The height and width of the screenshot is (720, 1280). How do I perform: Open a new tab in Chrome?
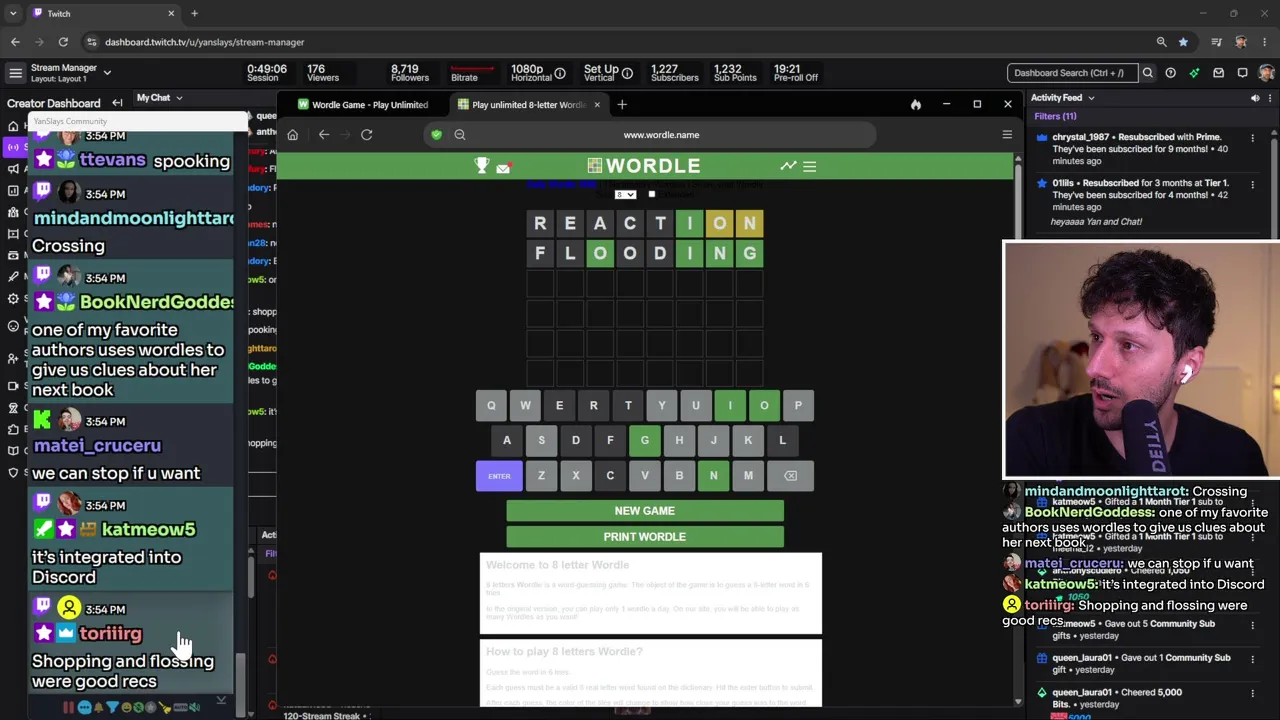[x=194, y=13]
